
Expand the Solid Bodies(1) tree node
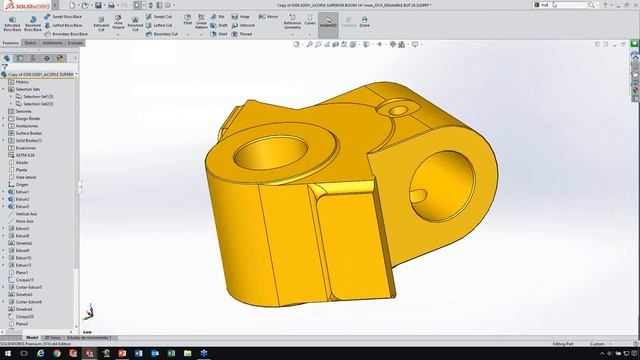3,140
